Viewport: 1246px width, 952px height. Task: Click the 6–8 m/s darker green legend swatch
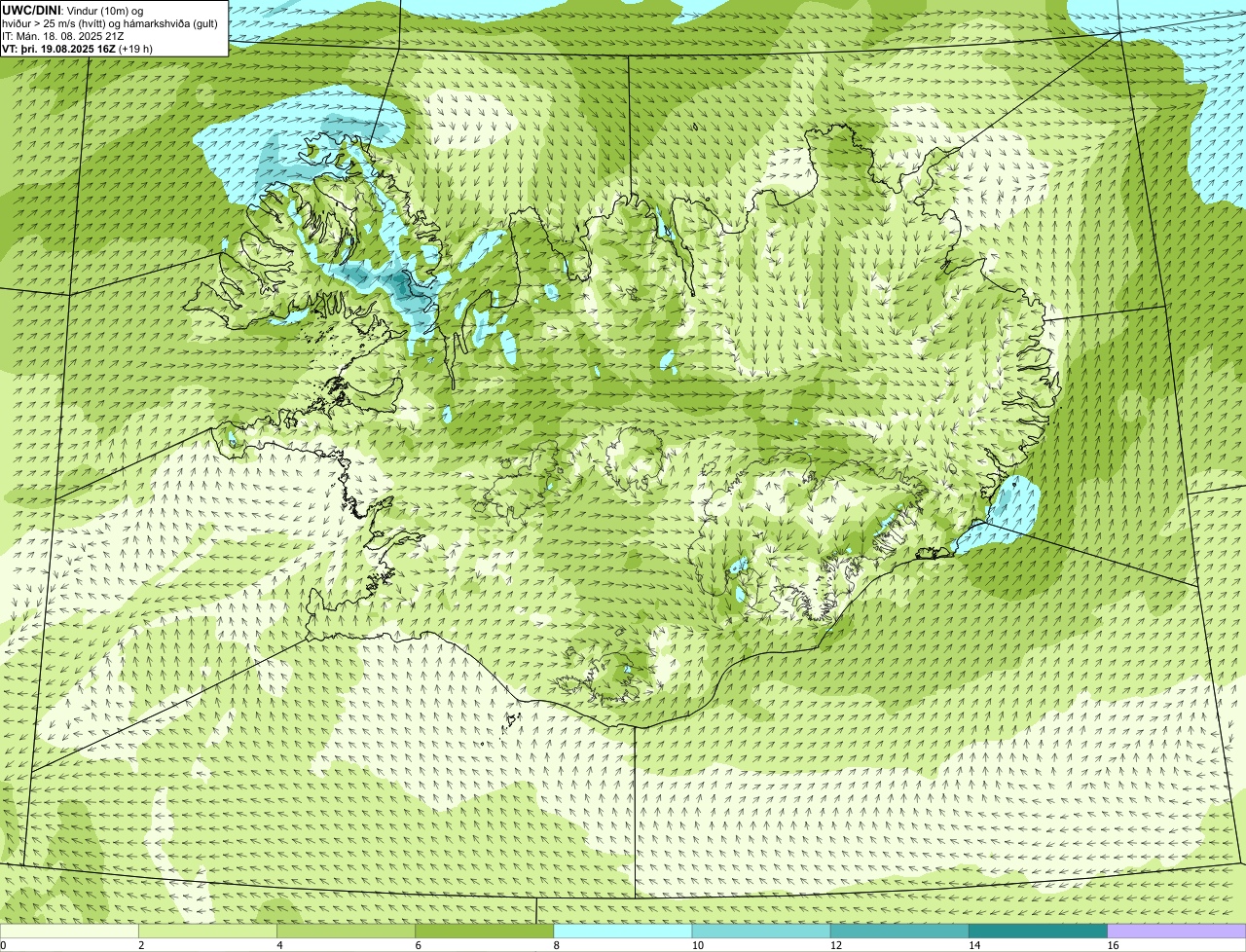pos(485,931)
